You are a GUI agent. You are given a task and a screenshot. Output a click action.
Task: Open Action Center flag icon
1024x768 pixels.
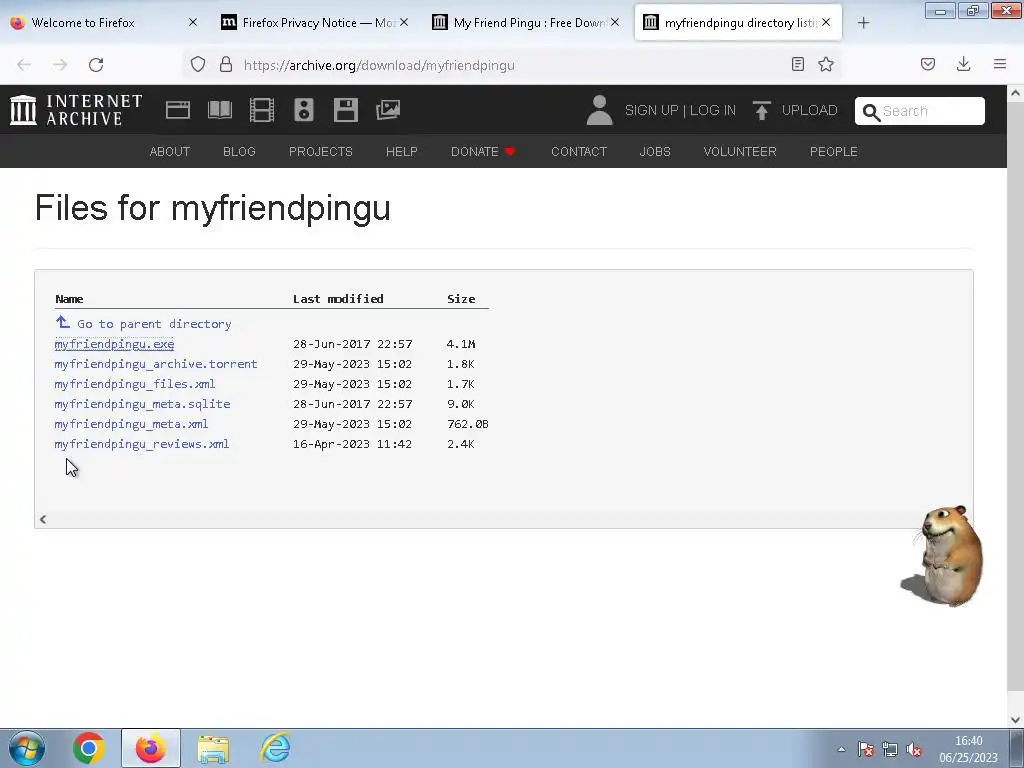(866, 750)
